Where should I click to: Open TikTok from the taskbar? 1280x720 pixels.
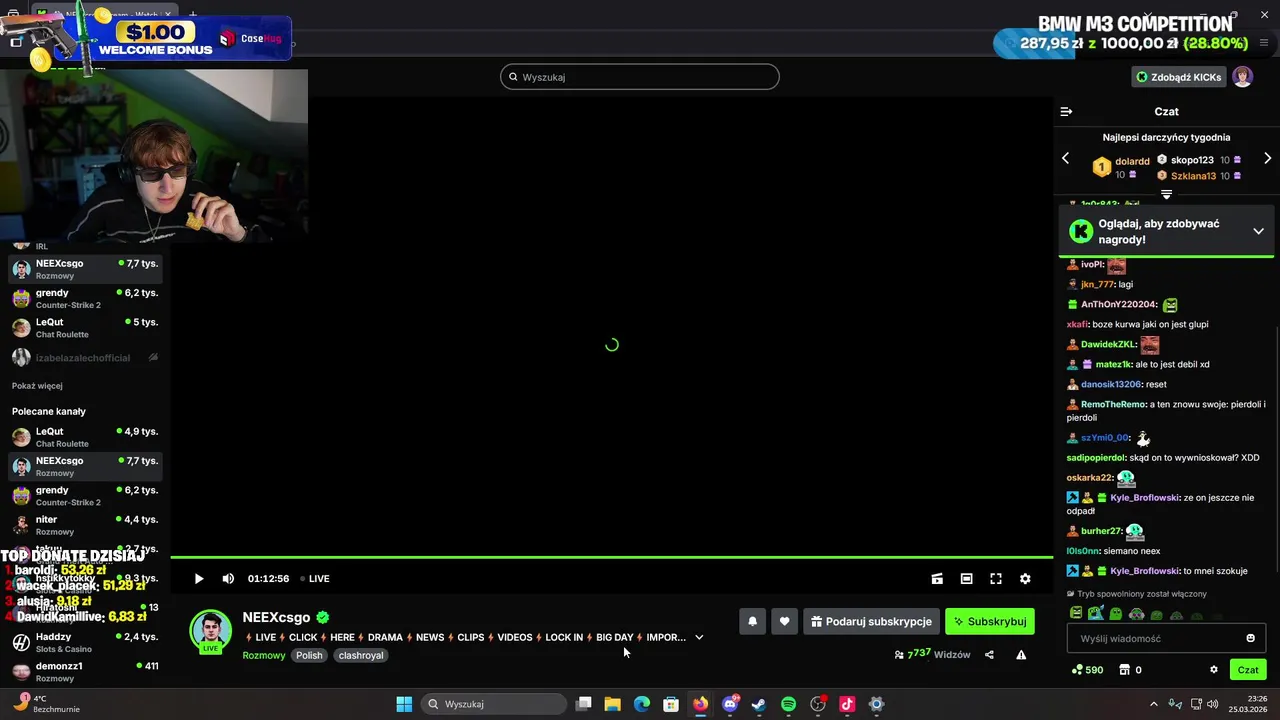tap(847, 704)
